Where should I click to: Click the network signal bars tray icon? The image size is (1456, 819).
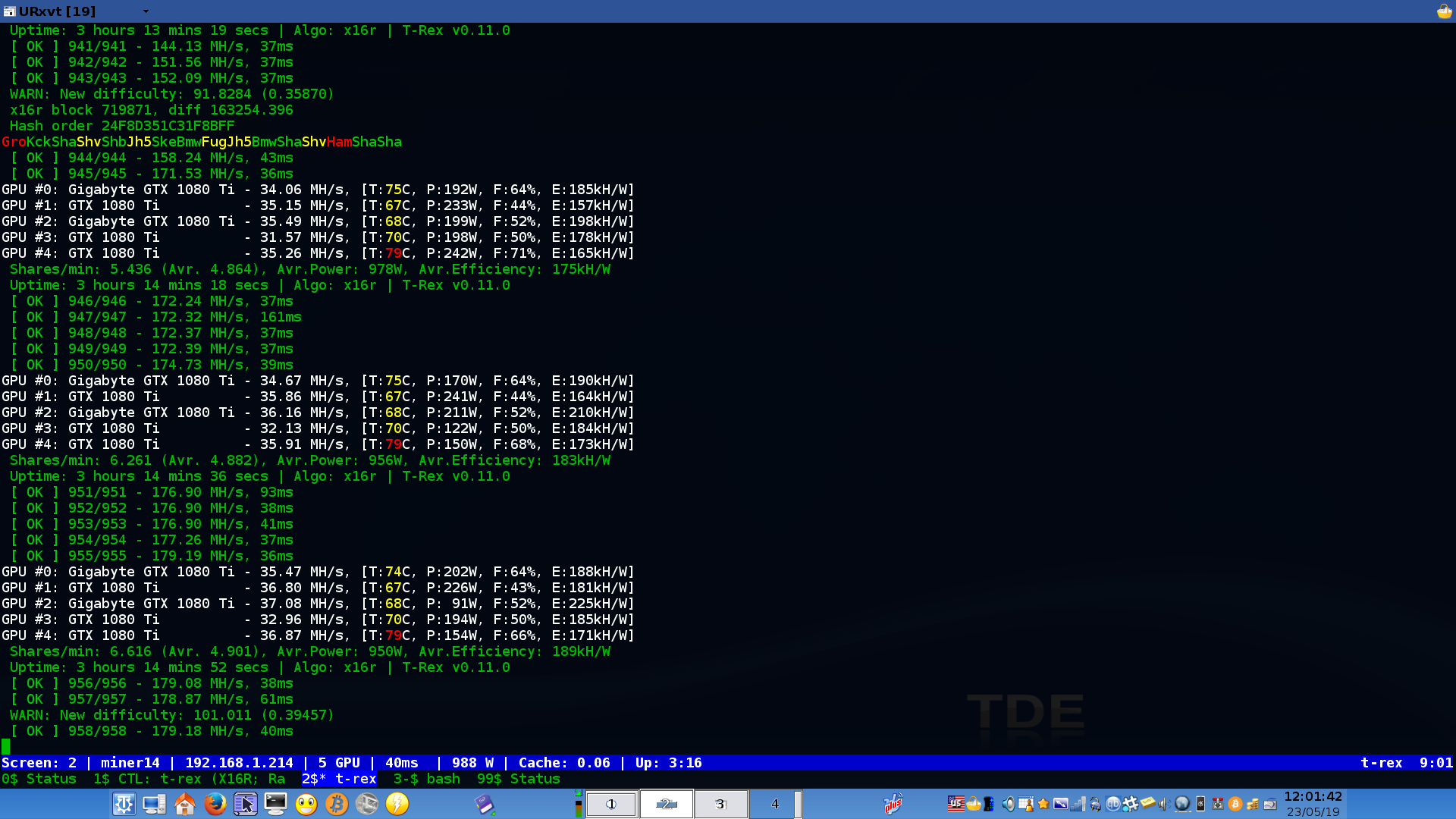pos(1078,804)
